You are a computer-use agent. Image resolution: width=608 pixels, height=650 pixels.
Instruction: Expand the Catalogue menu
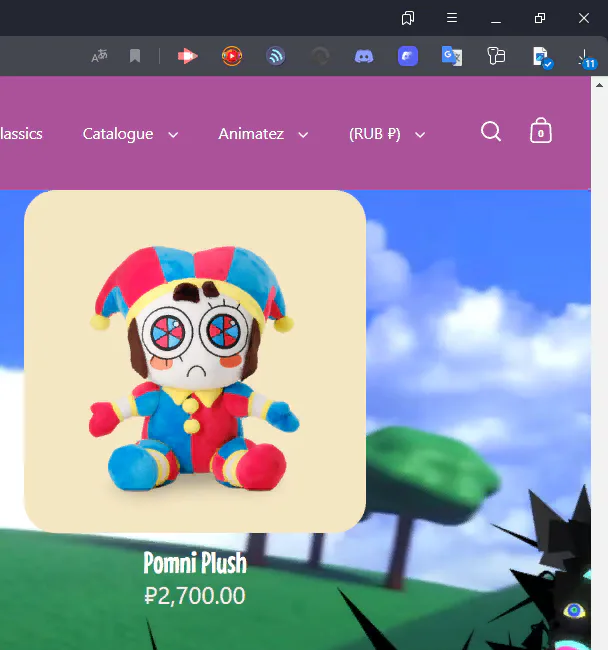131,134
